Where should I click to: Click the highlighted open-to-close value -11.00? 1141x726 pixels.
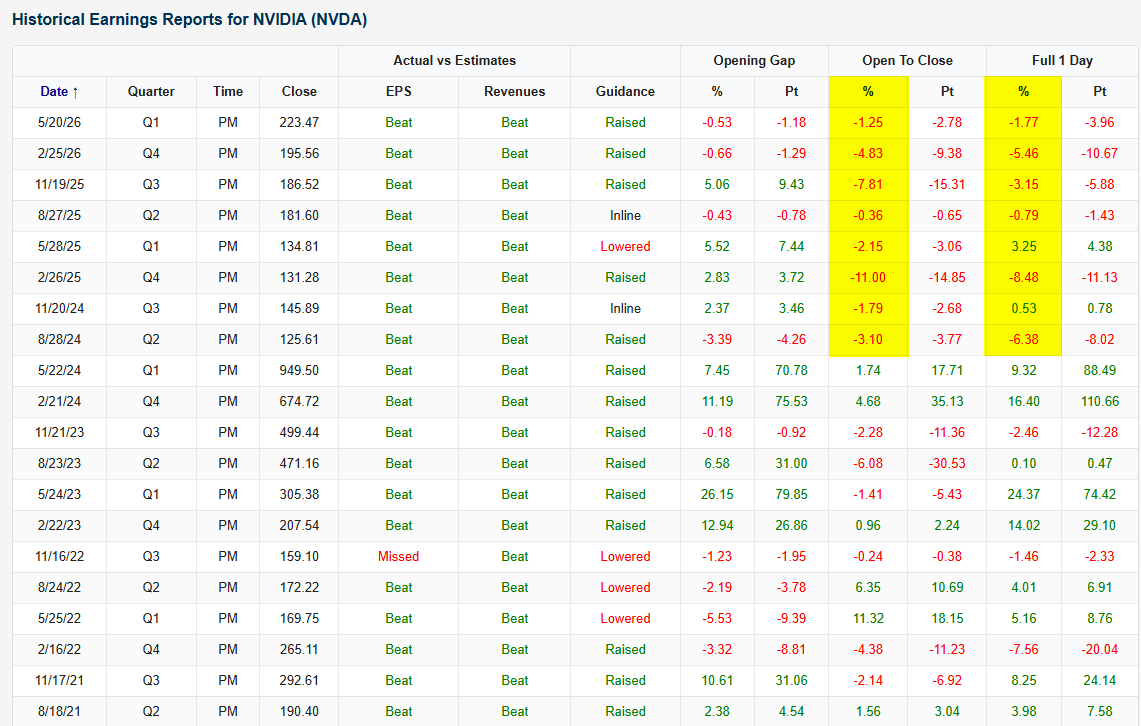click(x=868, y=277)
